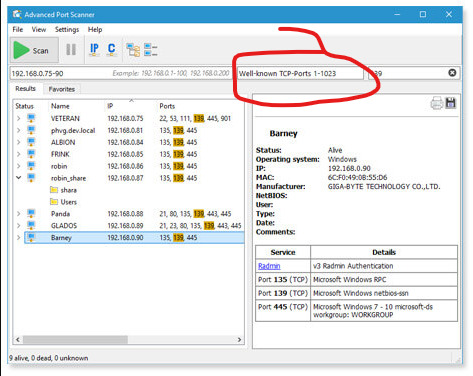Click the class C subnet icon
Screen dimensions: 473x376
click(111, 49)
